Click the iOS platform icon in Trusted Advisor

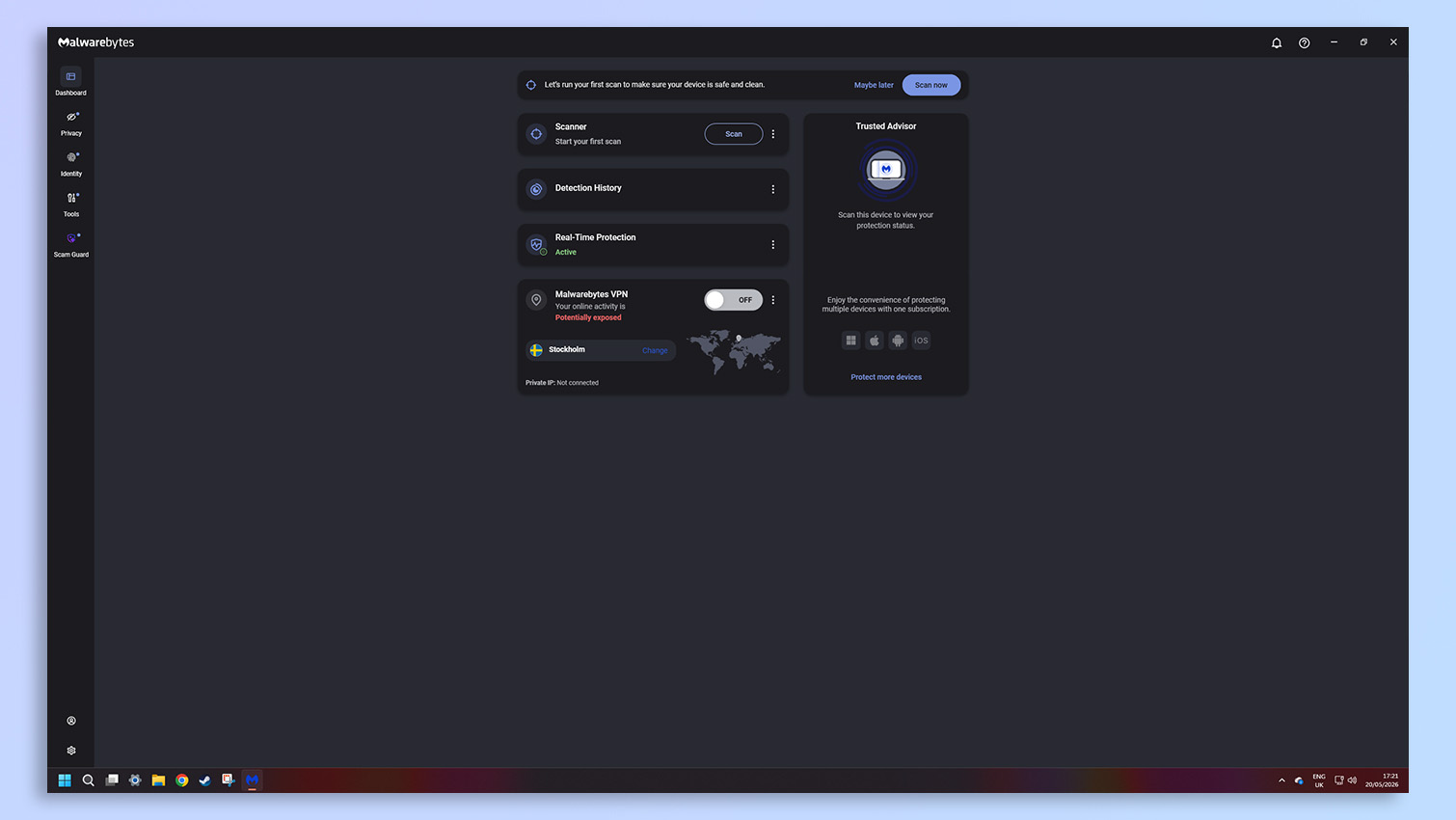pyautogui.click(x=921, y=341)
